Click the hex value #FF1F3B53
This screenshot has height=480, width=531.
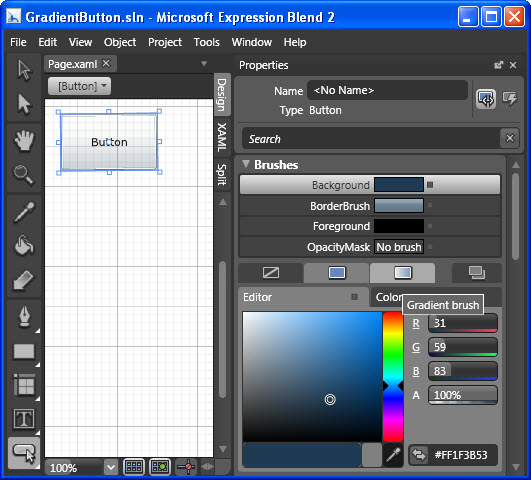pos(461,455)
